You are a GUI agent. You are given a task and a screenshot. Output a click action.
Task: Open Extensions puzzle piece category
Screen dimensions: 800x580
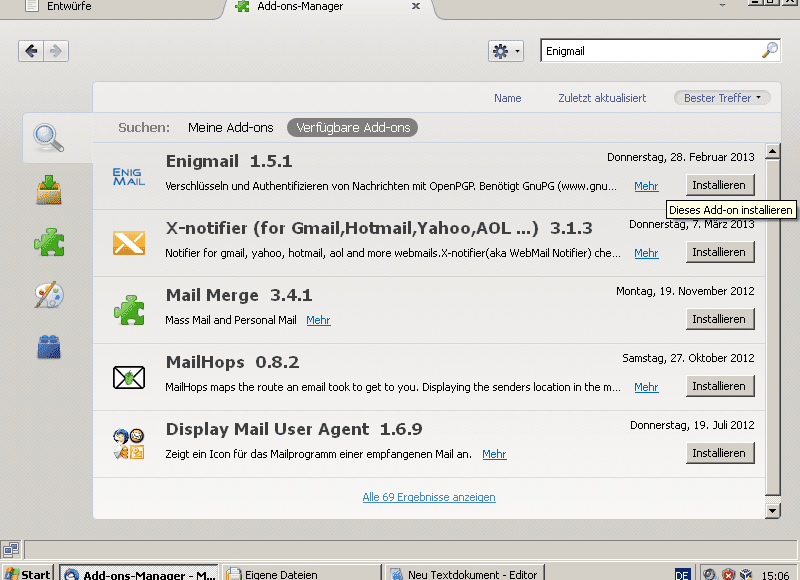coord(48,242)
